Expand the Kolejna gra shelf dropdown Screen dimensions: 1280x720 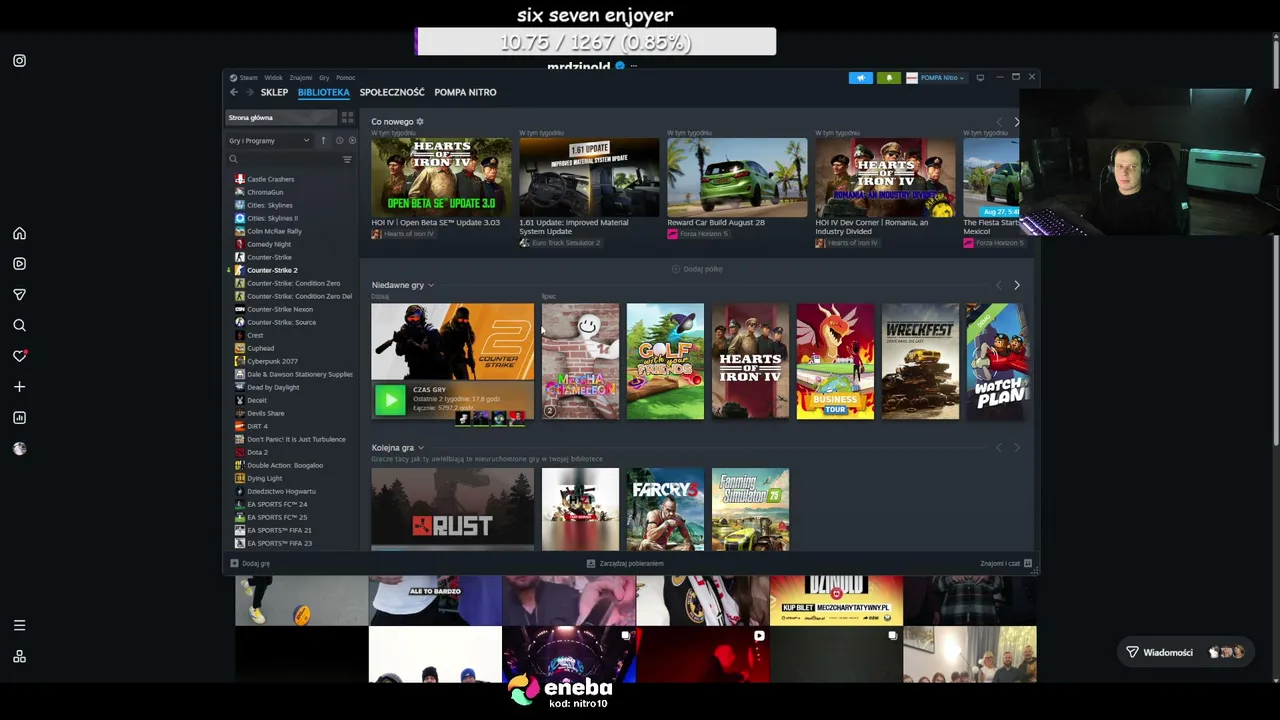point(420,448)
